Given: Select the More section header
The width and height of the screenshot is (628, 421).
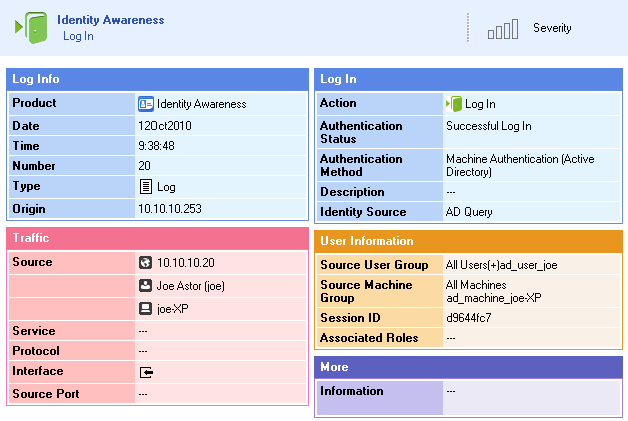Looking at the screenshot, I should (x=468, y=367).
